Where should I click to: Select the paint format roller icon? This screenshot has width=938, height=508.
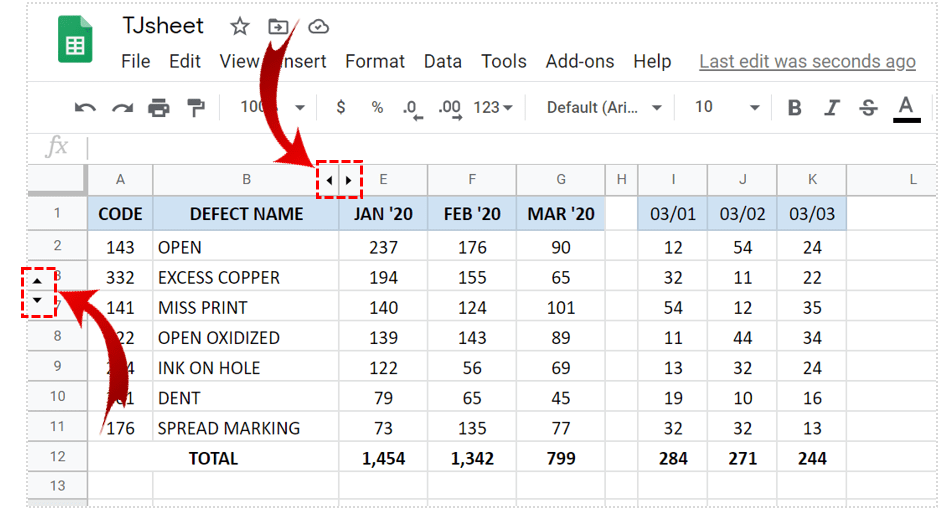196,108
